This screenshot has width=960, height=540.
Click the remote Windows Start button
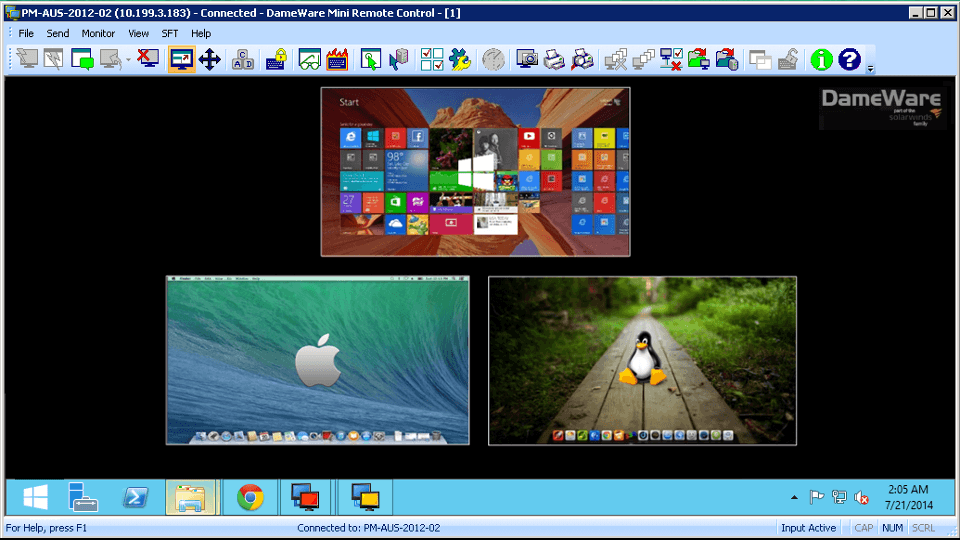37,497
